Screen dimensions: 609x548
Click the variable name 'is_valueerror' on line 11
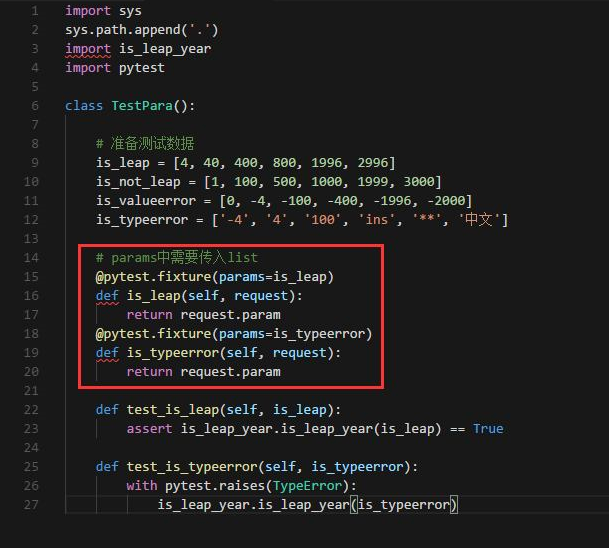coord(146,201)
